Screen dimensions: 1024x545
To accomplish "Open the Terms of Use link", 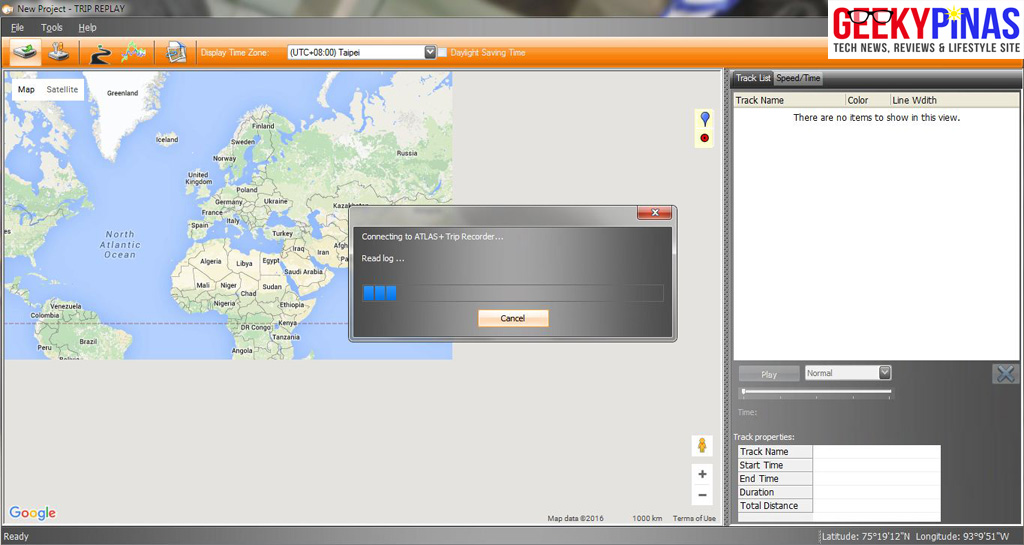I will click(694, 518).
